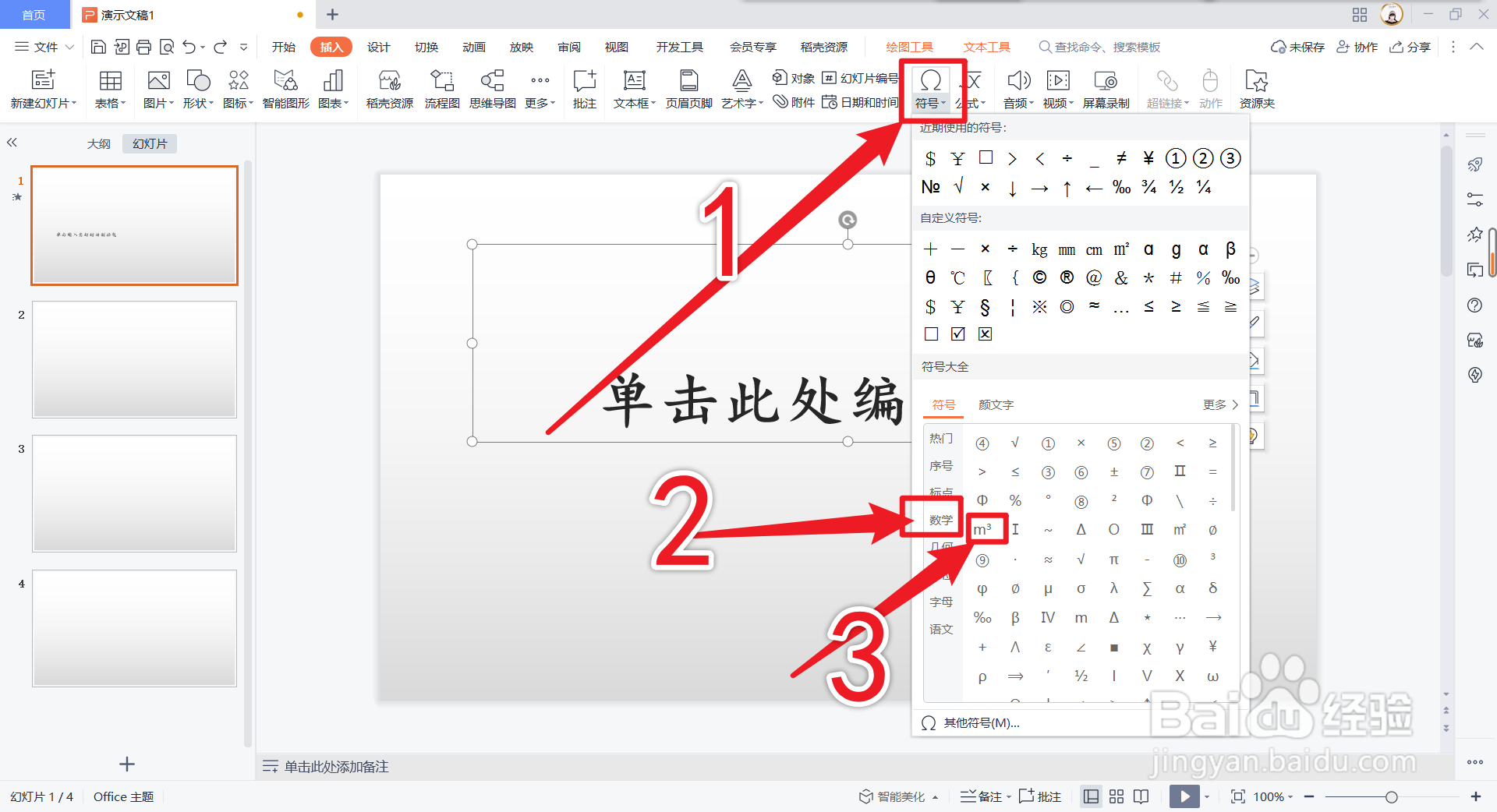
Task: Select slide 4 thumbnail
Action: click(x=134, y=628)
